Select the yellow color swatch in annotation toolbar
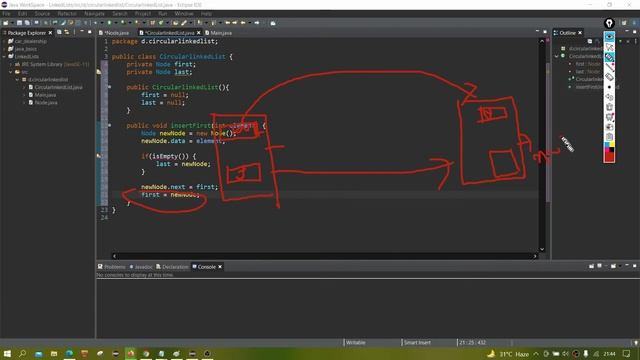 (x=611, y=144)
